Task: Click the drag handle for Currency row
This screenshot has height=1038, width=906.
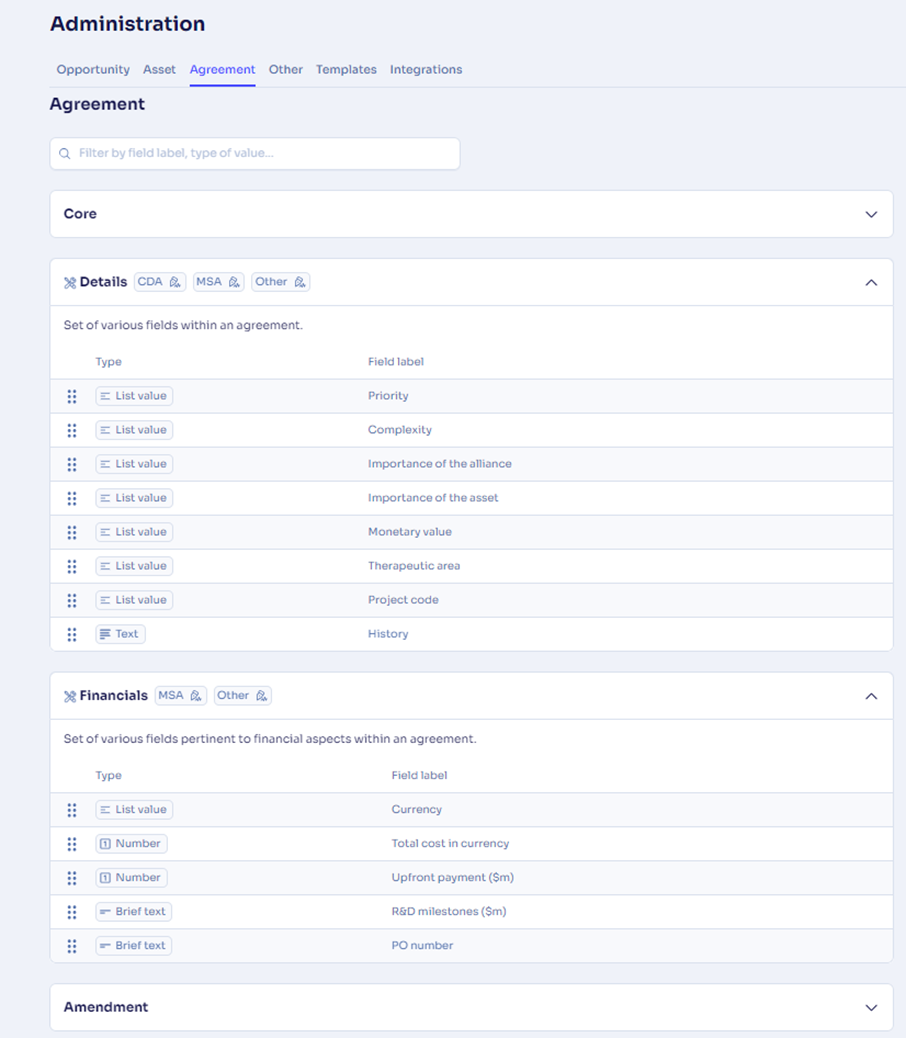Action: click(71, 810)
